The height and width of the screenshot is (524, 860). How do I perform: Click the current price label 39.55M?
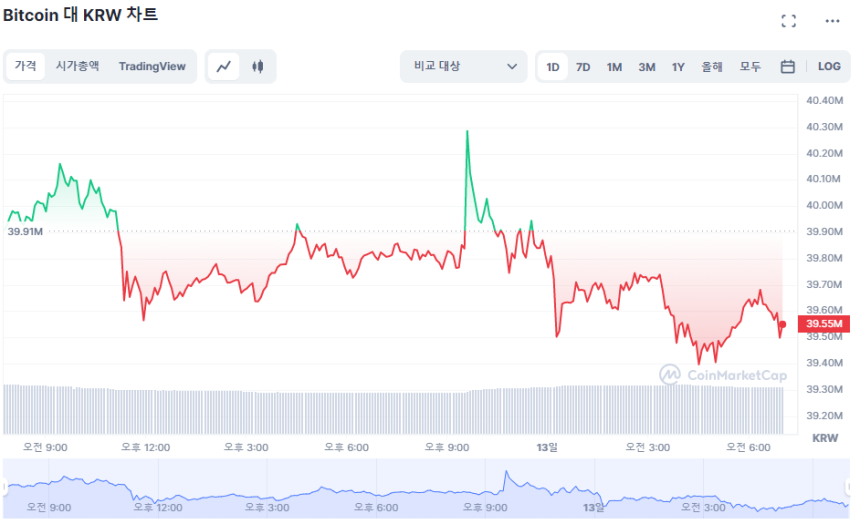(x=825, y=324)
